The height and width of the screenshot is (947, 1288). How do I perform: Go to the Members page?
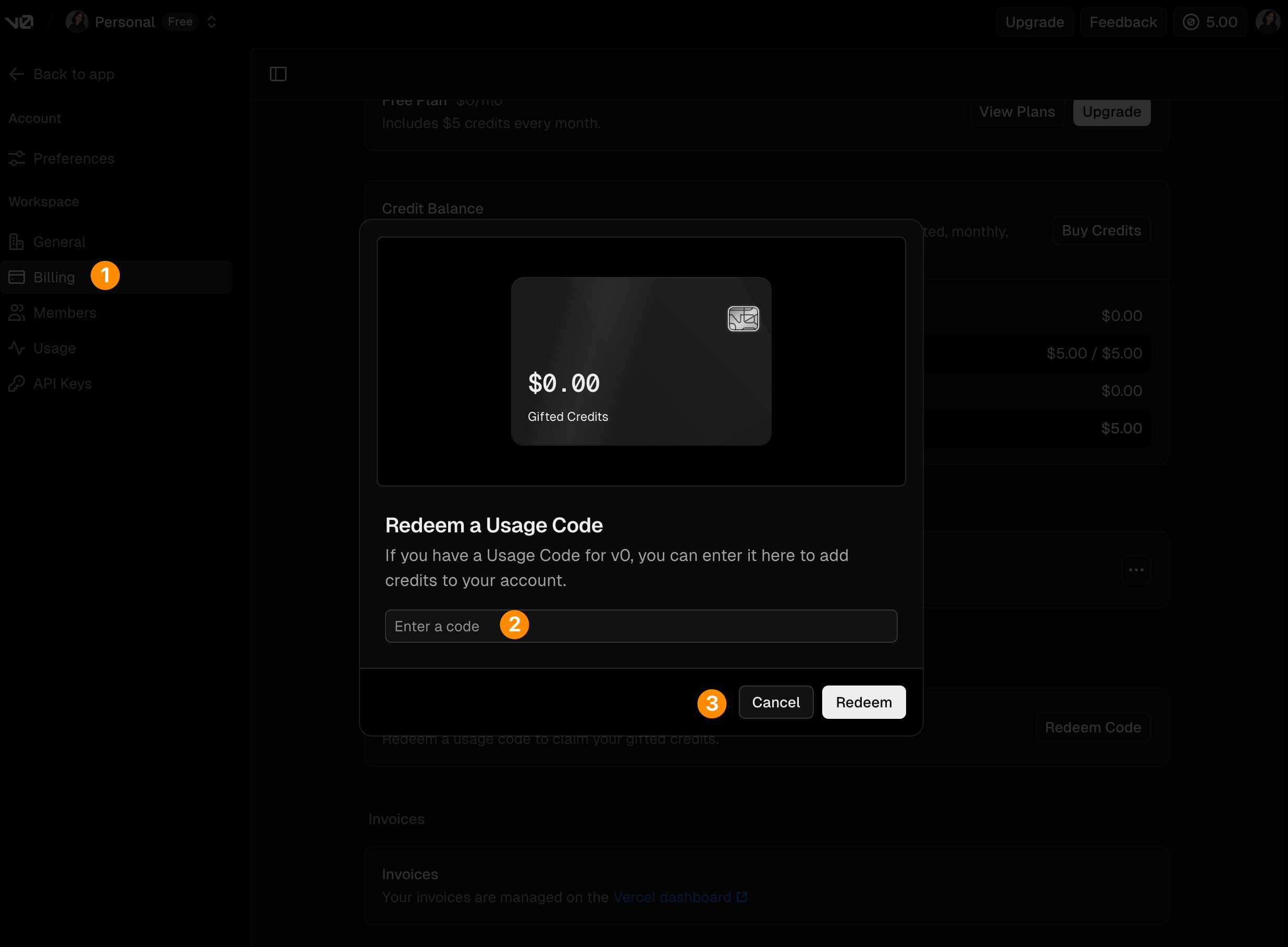click(64, 313)
